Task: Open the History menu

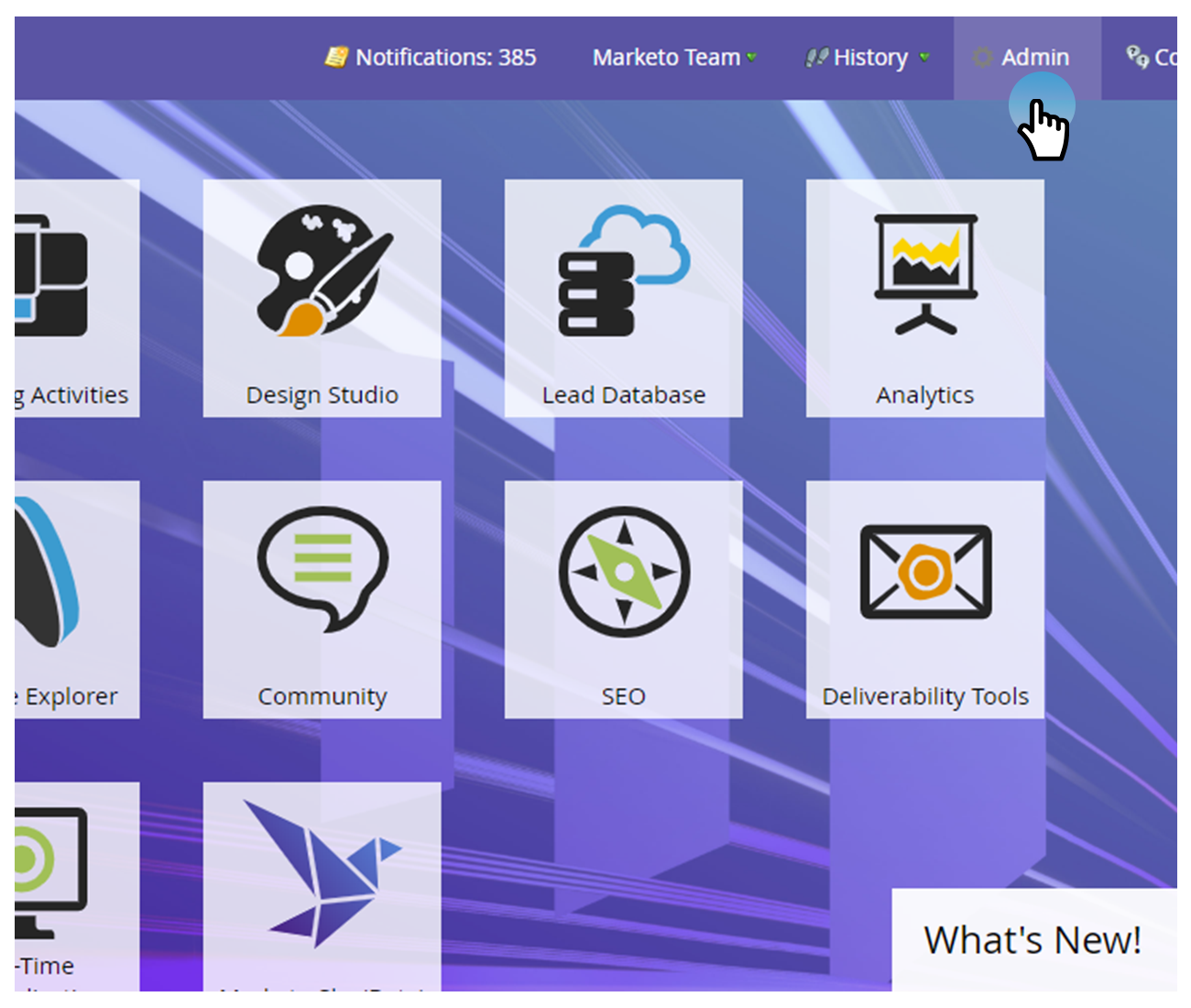Action: pos(869,58)
